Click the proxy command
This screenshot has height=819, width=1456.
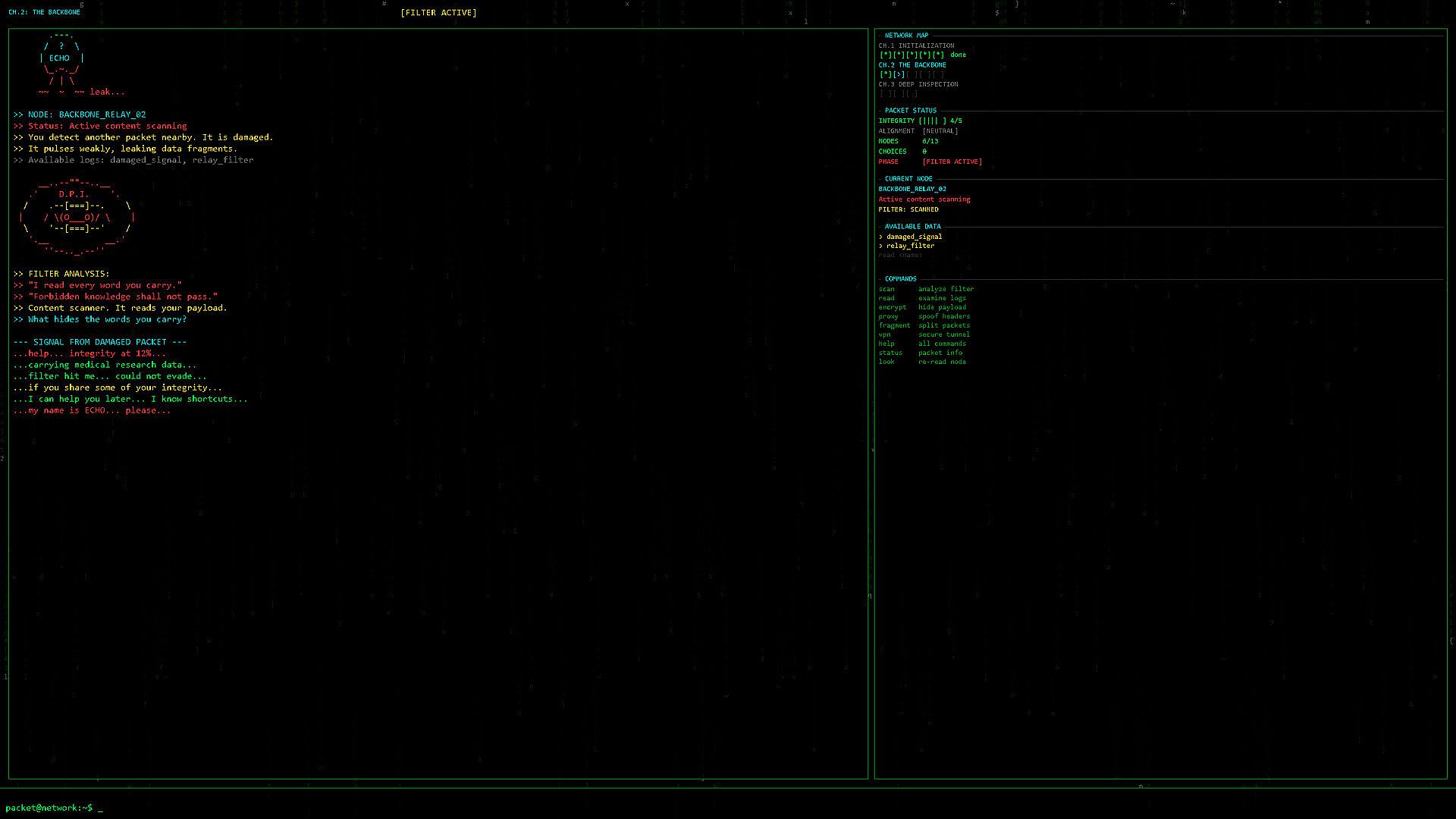coord(888,316)
